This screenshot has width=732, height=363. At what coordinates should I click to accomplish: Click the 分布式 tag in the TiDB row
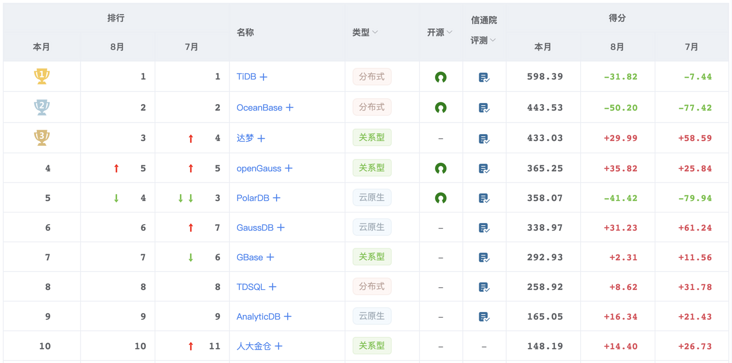coord(372,77)
